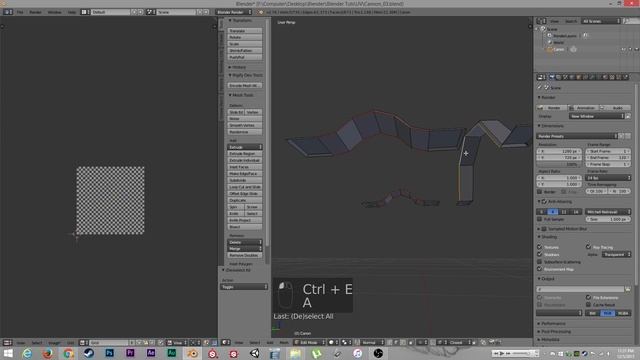The height and width of the screenshot is (360, 640).
Task: Open Windows Start menu
Action: point(8,353)
